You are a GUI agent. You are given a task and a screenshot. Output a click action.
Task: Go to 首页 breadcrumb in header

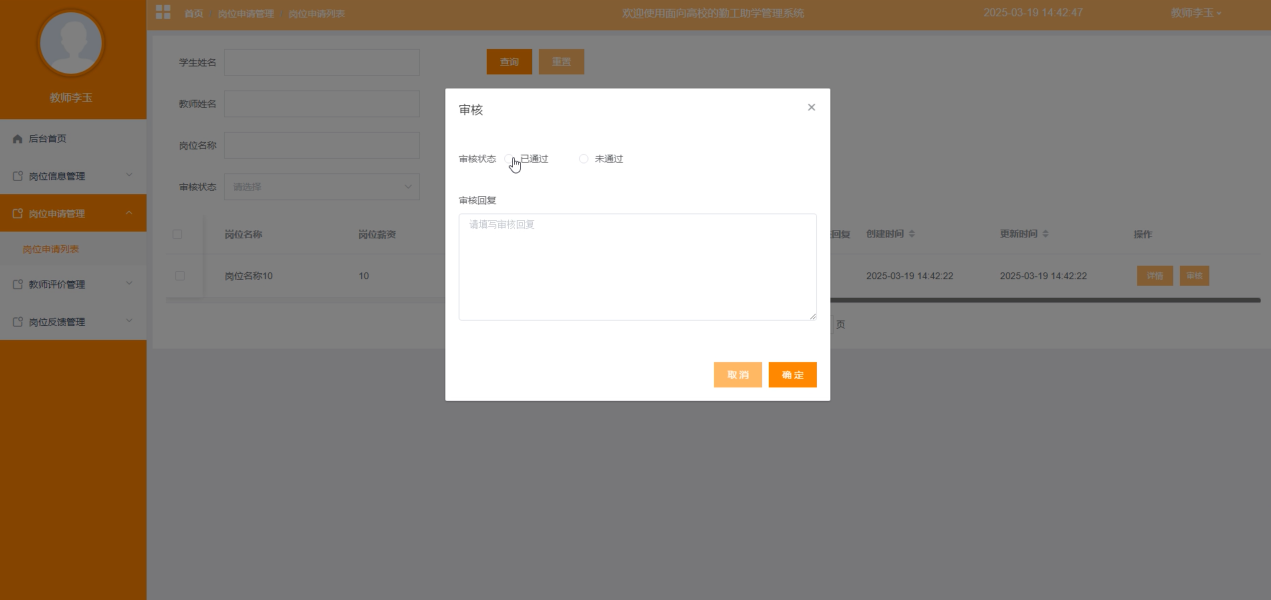(x=194, y=14)
